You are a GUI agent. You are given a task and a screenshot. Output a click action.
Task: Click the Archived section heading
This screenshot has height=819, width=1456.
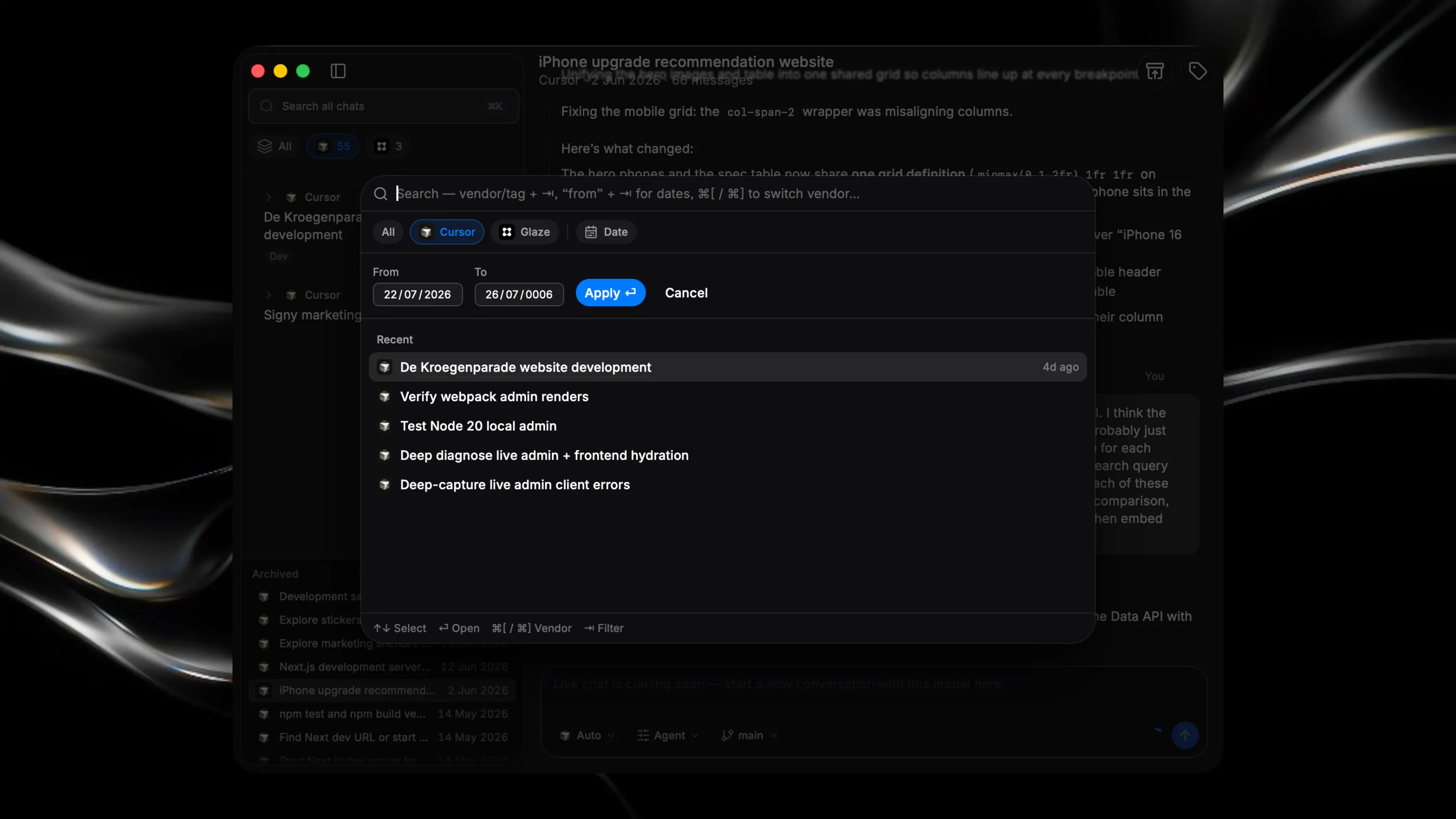275,574
